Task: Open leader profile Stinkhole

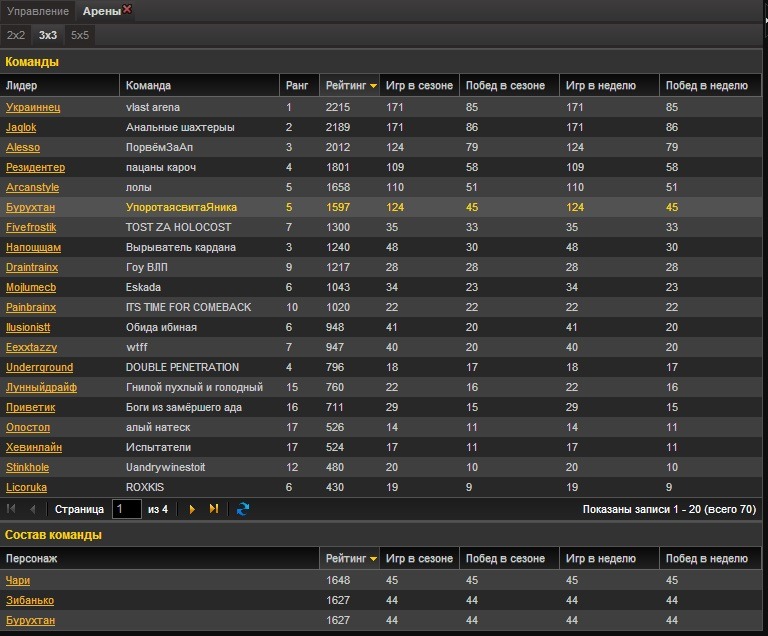Action: pos(27,467)
